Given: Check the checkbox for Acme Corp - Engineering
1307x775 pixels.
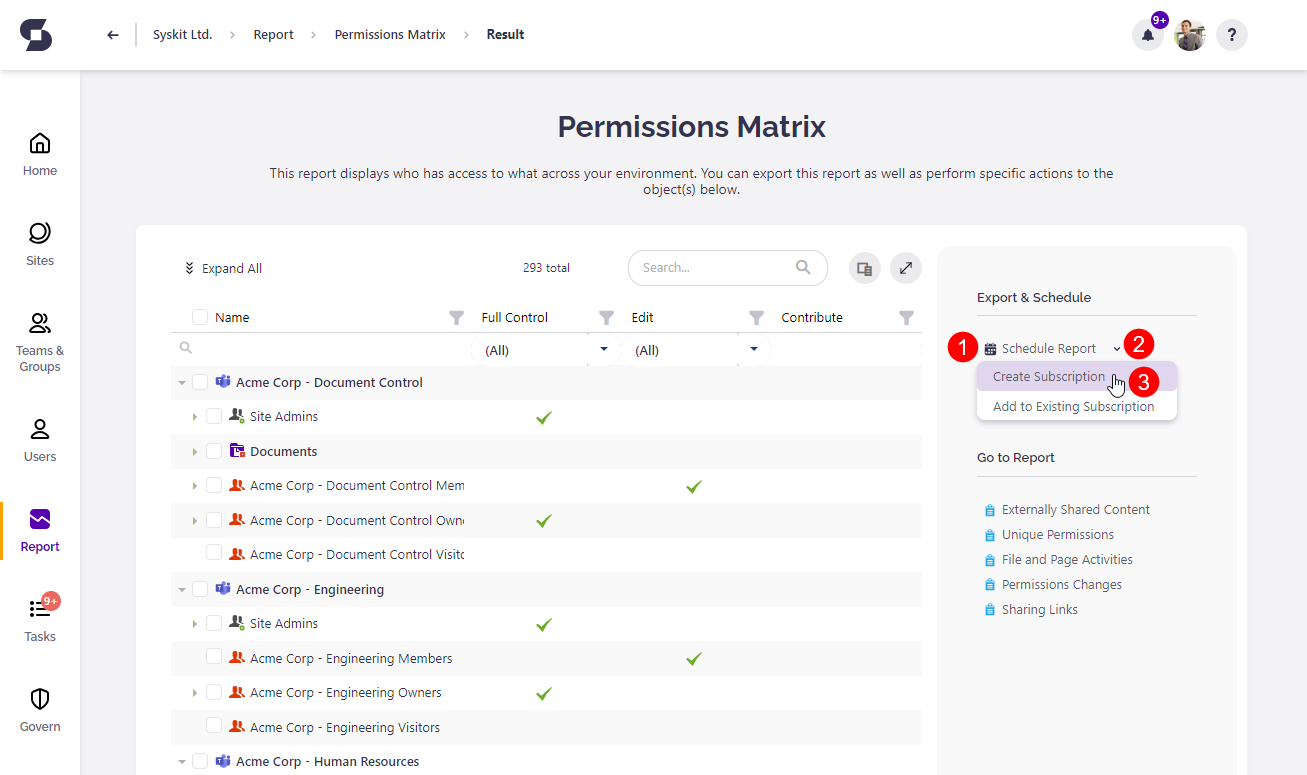Looking at the screenshot, I should (x=199, y=589).
